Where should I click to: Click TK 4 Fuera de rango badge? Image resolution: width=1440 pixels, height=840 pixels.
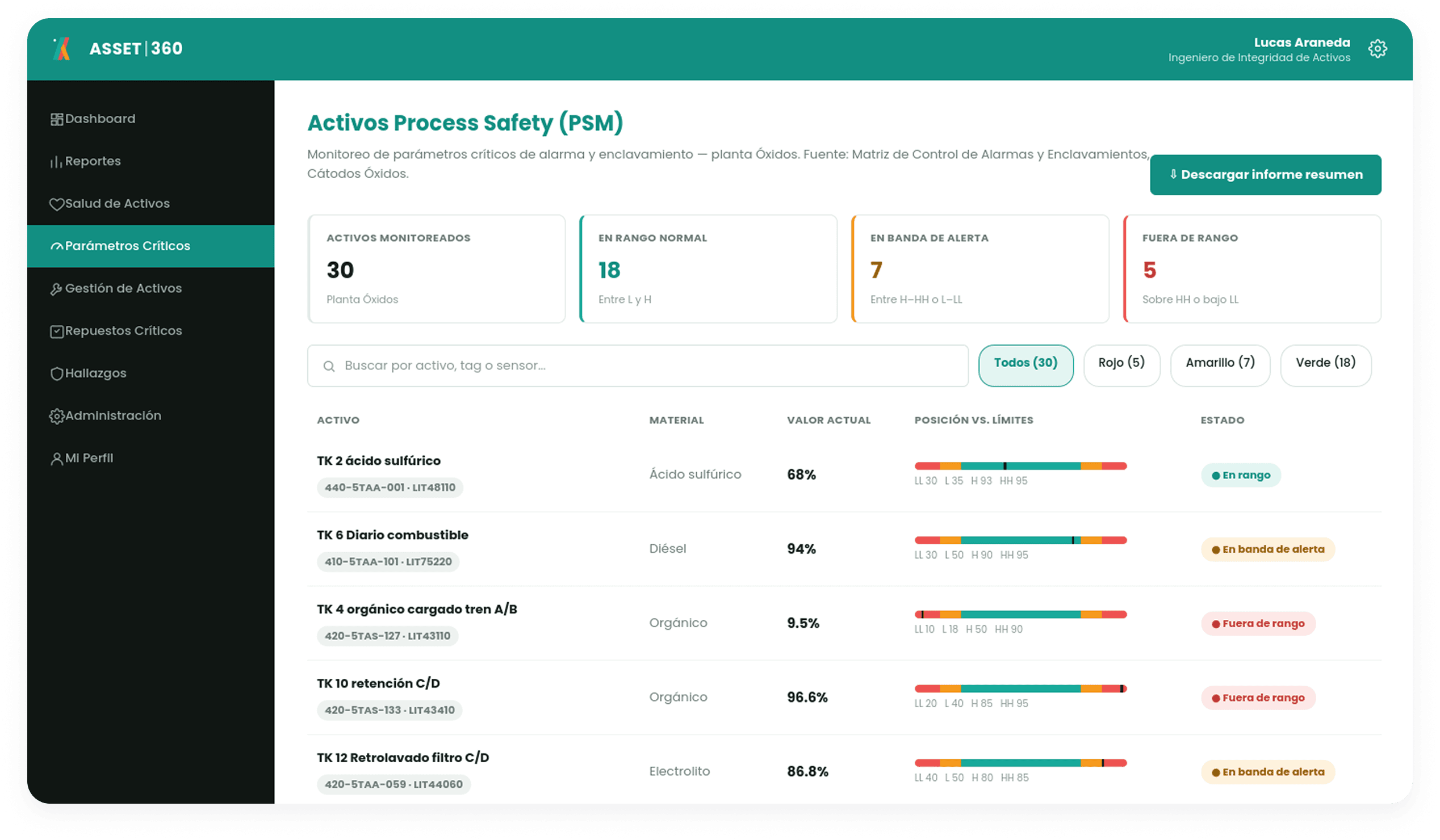[1258, 624]
